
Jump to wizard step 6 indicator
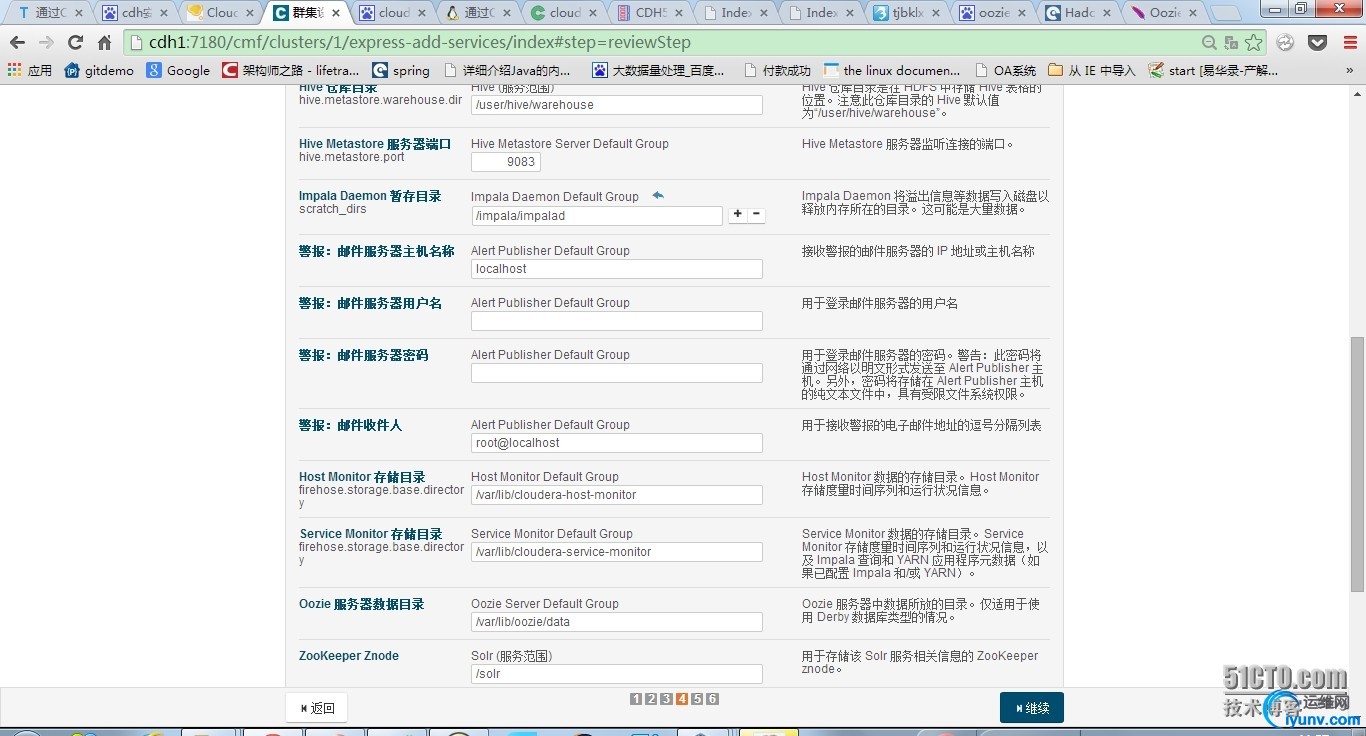click(x=712, y=699)
